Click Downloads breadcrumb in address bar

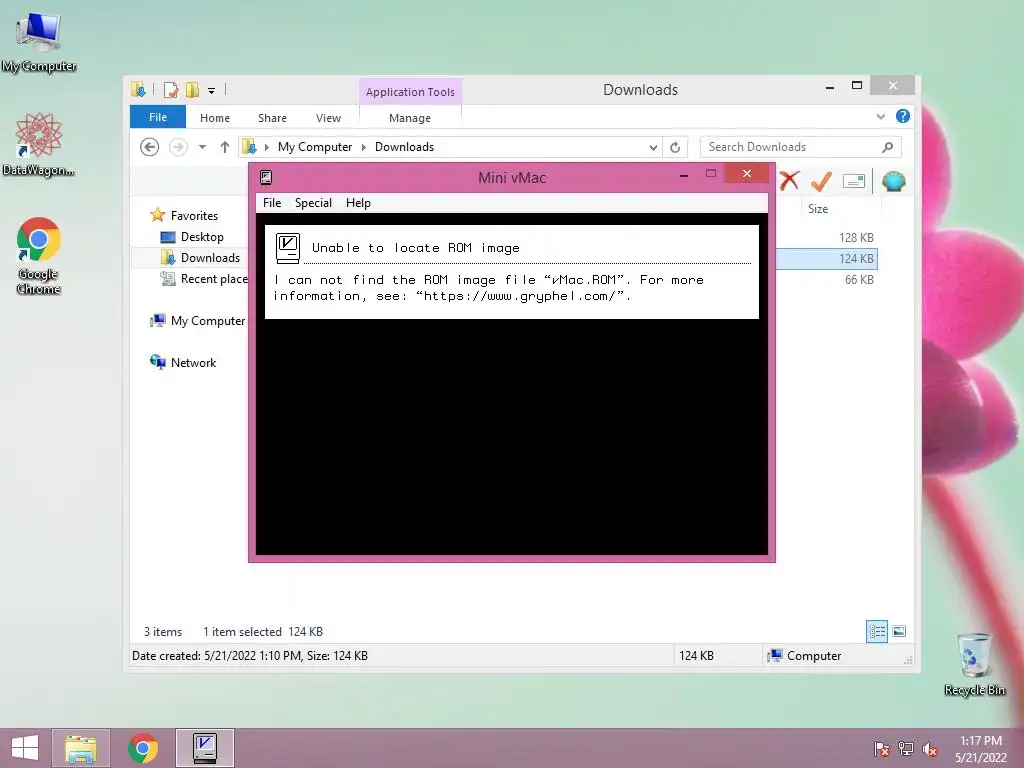[404, 147]
